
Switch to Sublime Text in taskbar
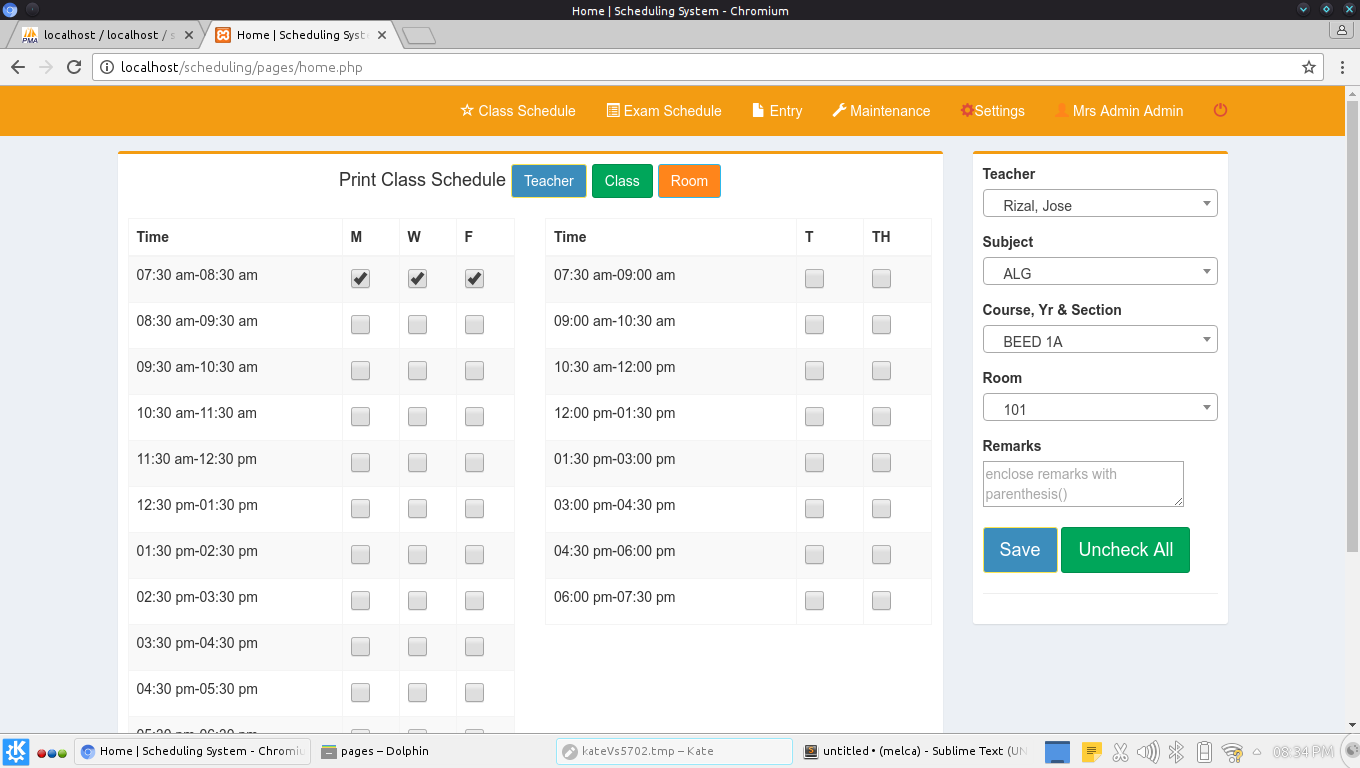pos(916,751)
